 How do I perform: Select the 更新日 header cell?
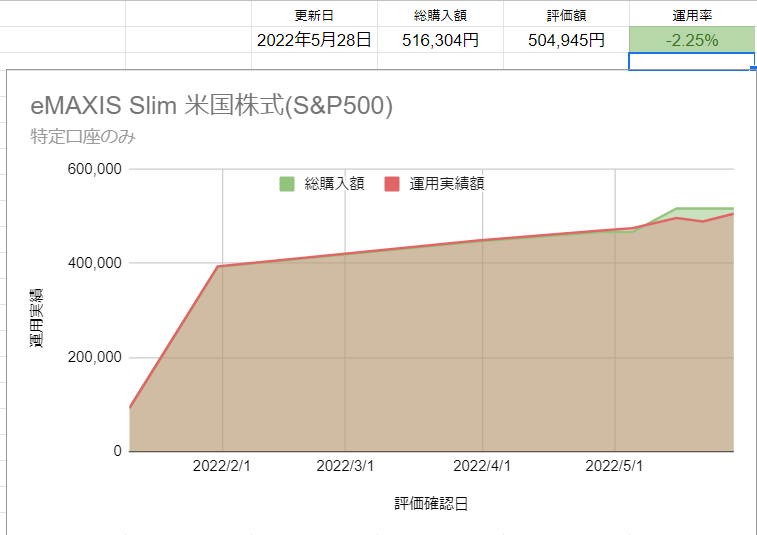(x=314, y=14)
